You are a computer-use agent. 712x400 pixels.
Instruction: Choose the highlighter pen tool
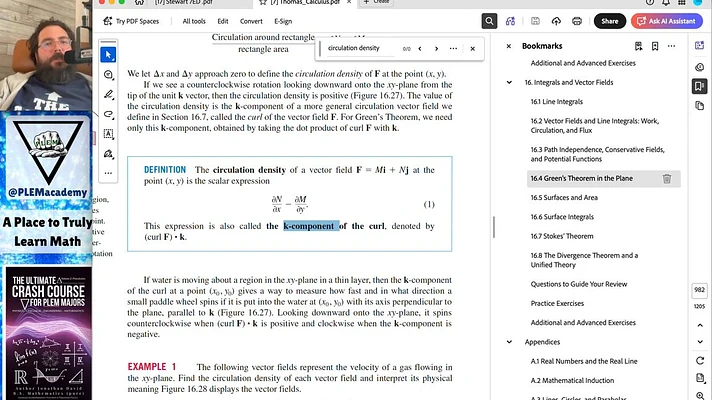(108, 94)
